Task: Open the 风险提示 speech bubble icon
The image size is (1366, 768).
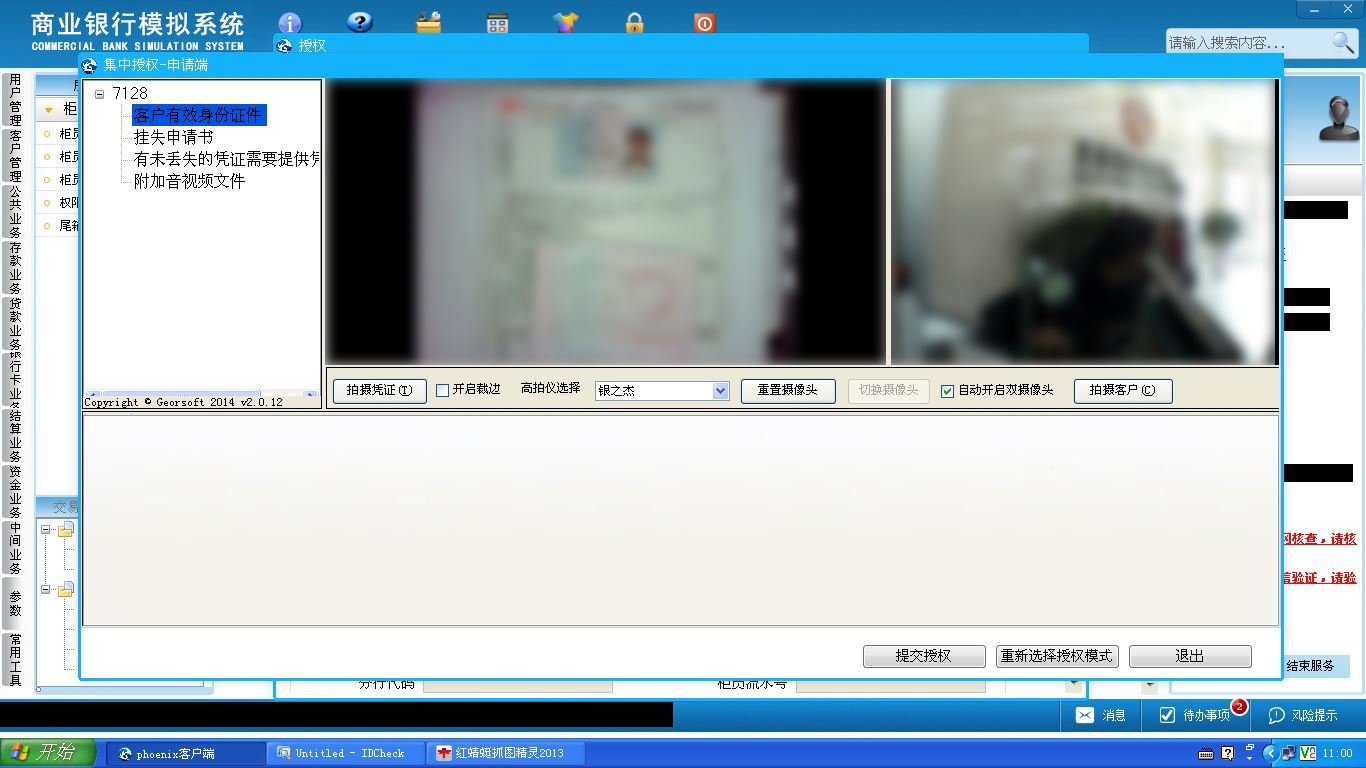Action: pyautogui.click(x=1277, y=715)
